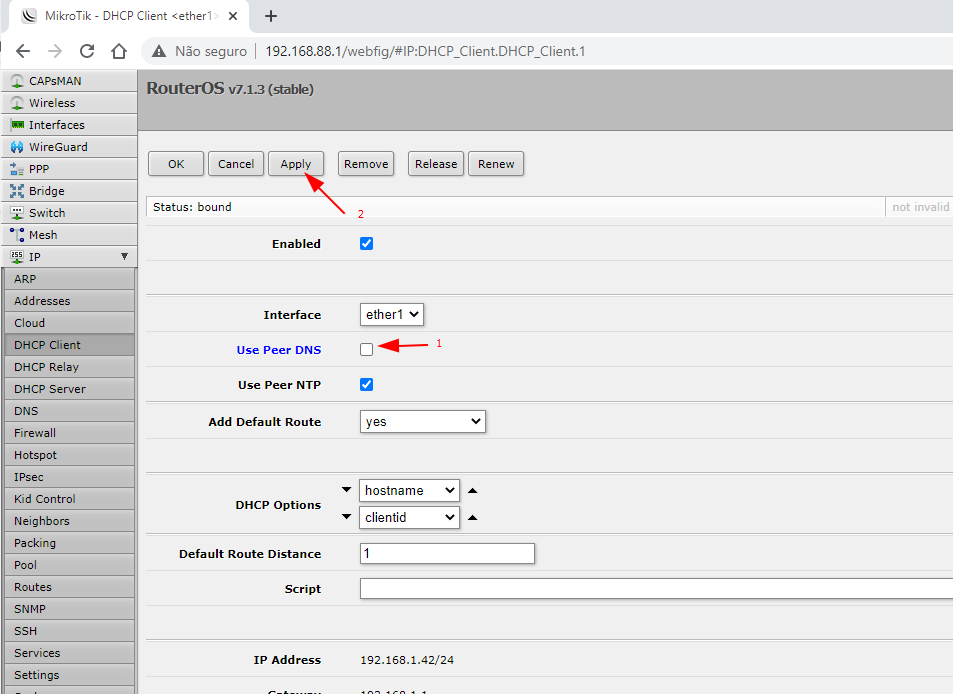Image resolution: width=953 pixels, height=694 pixels.
Task: Click the Apply button
Action: click(295, 163)
